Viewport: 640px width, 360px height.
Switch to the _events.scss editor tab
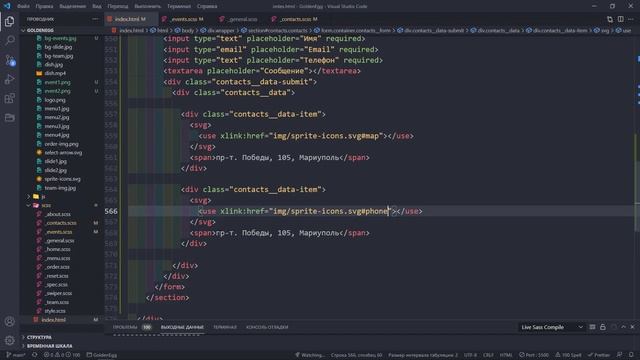(187, 19)
